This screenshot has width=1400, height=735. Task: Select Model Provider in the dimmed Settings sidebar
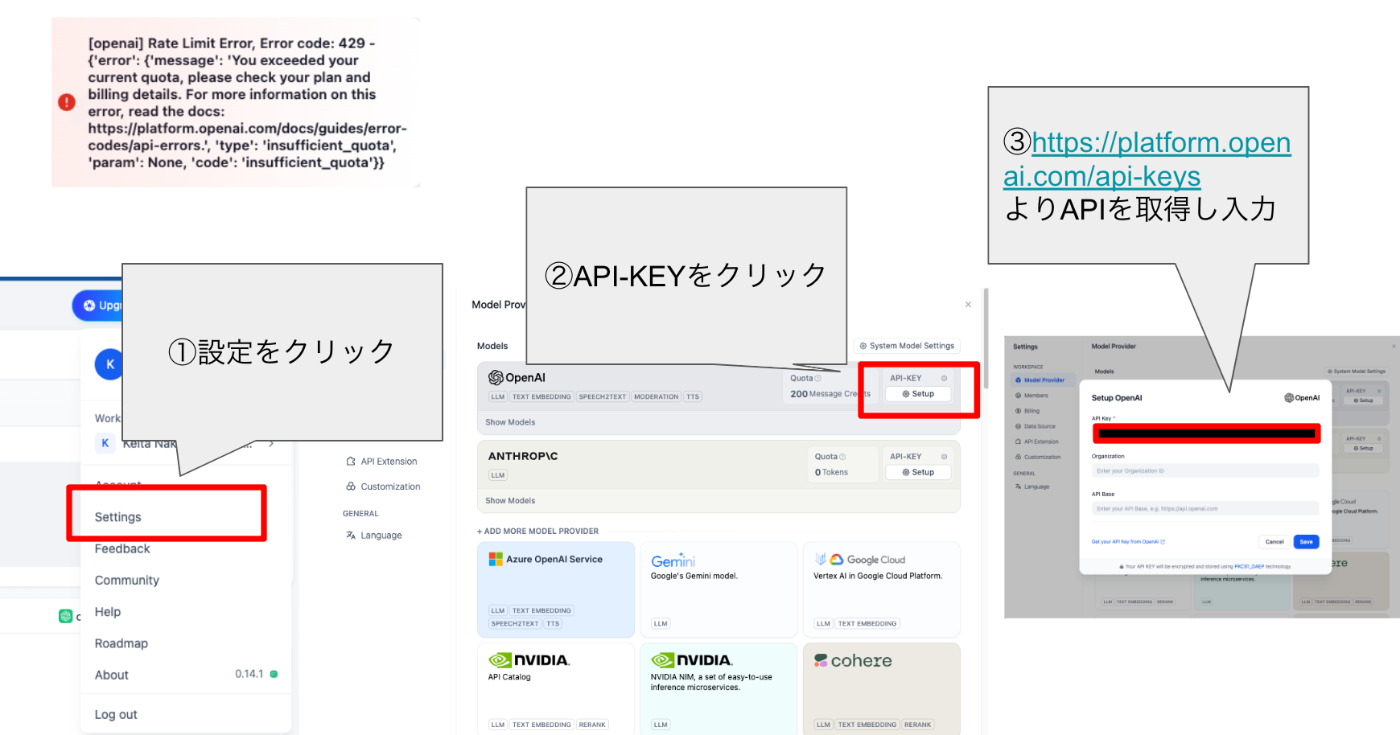click(1042, 380)
